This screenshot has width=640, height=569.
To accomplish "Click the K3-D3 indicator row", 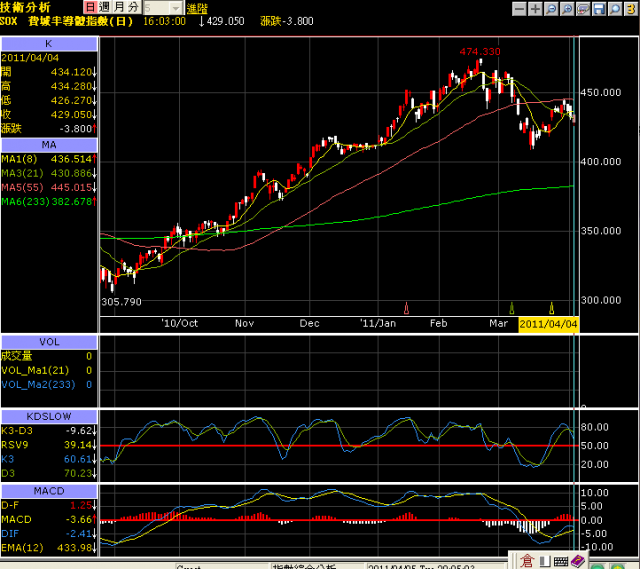I will click(49, 431).
